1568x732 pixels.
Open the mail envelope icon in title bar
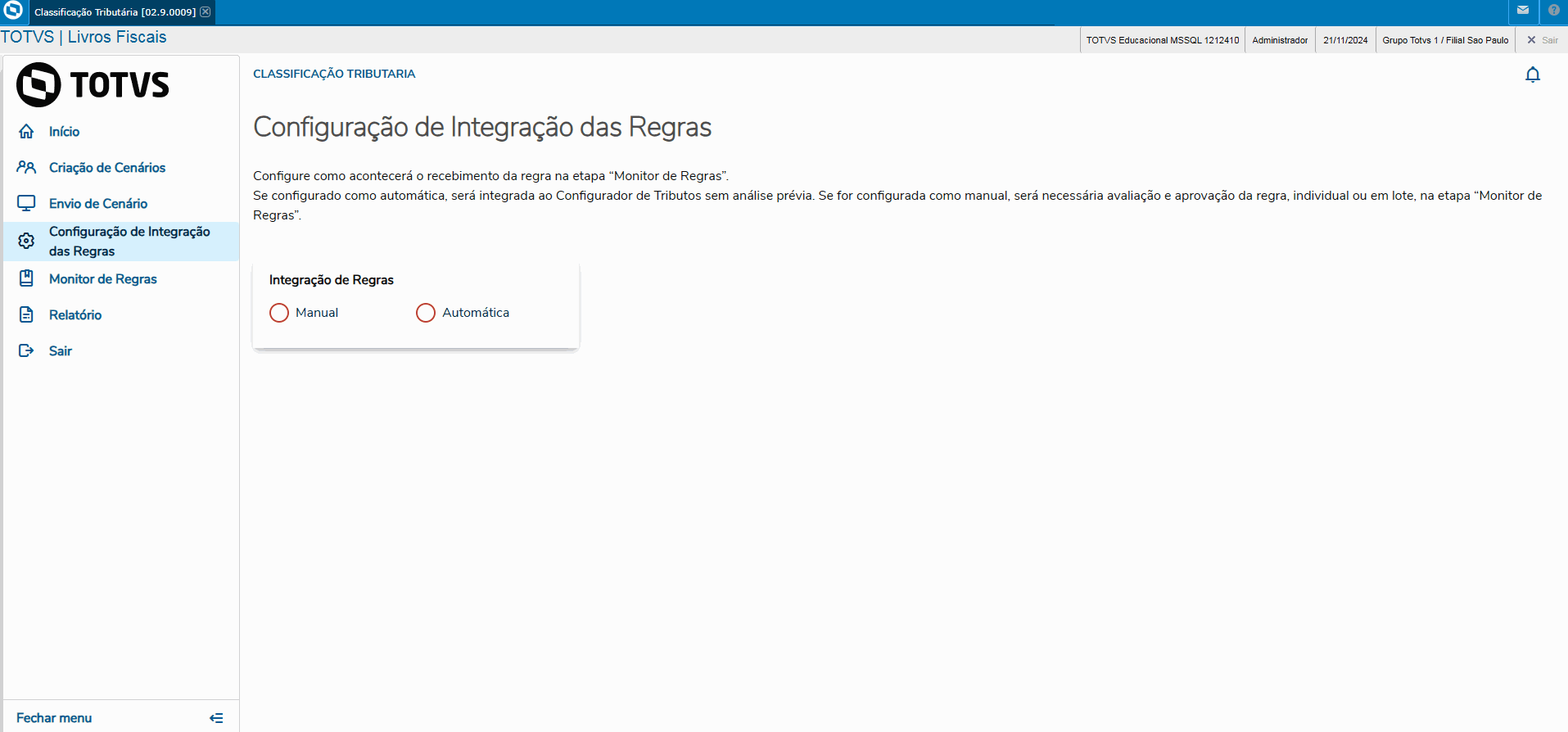(1523, 11)
